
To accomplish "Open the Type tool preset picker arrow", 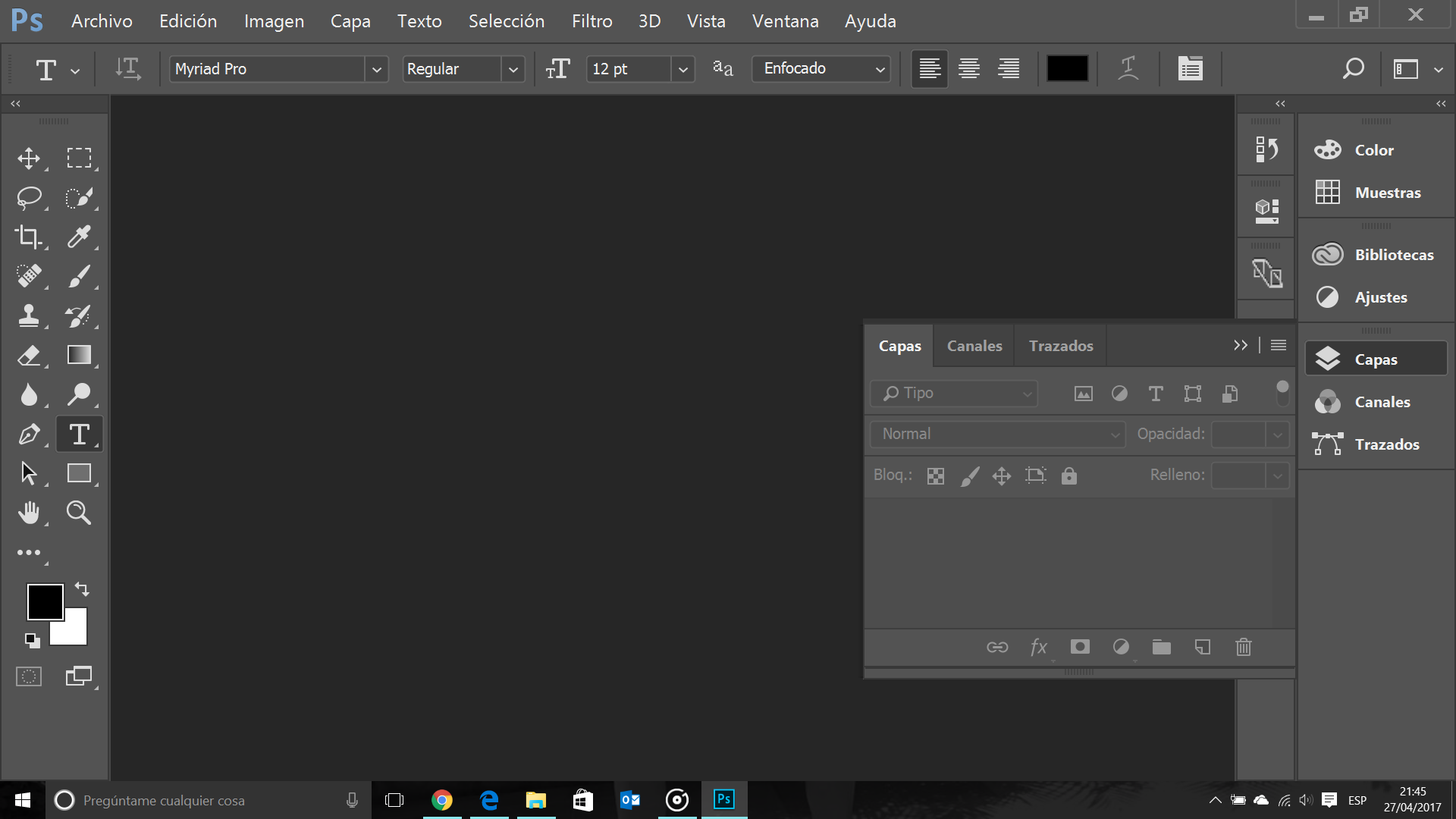I will [x=75, y=71].
